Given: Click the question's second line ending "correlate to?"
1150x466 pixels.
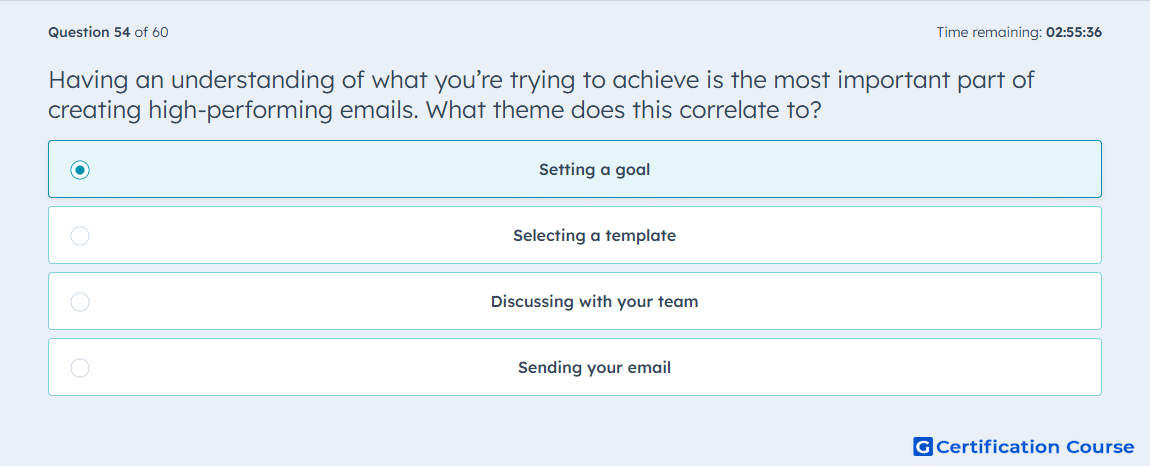Looking at the screenshot, I should (x=434, y=110).
